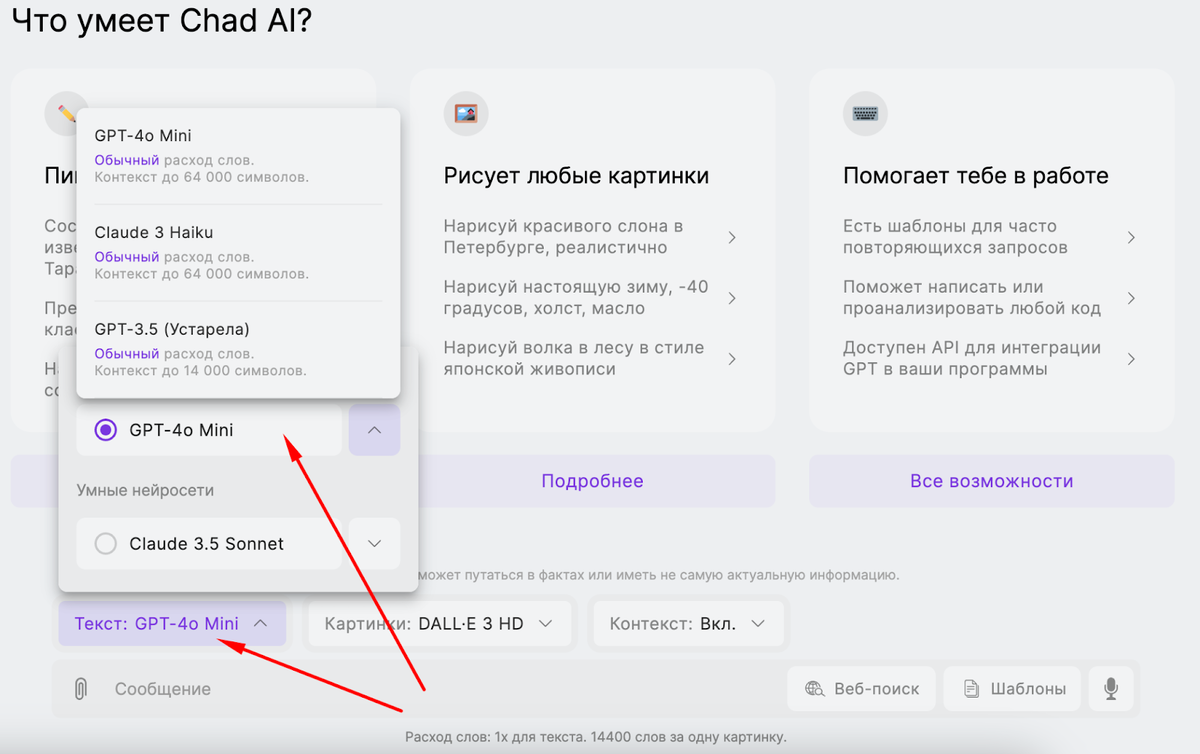This screenshot has width=1200, height=754.
Task: Click the arrow next to the winter prompt
Action: pos(732,298)
